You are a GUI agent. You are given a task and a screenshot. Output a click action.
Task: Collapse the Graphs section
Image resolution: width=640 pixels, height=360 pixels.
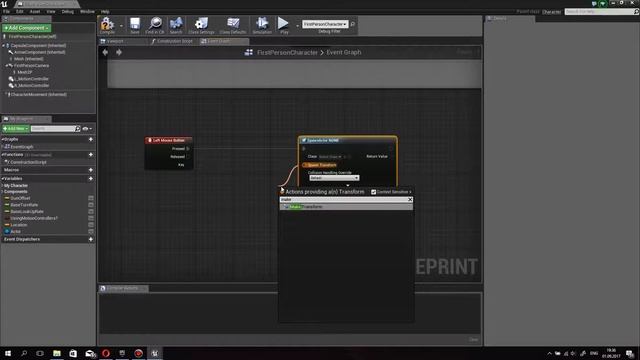(3, 139)
